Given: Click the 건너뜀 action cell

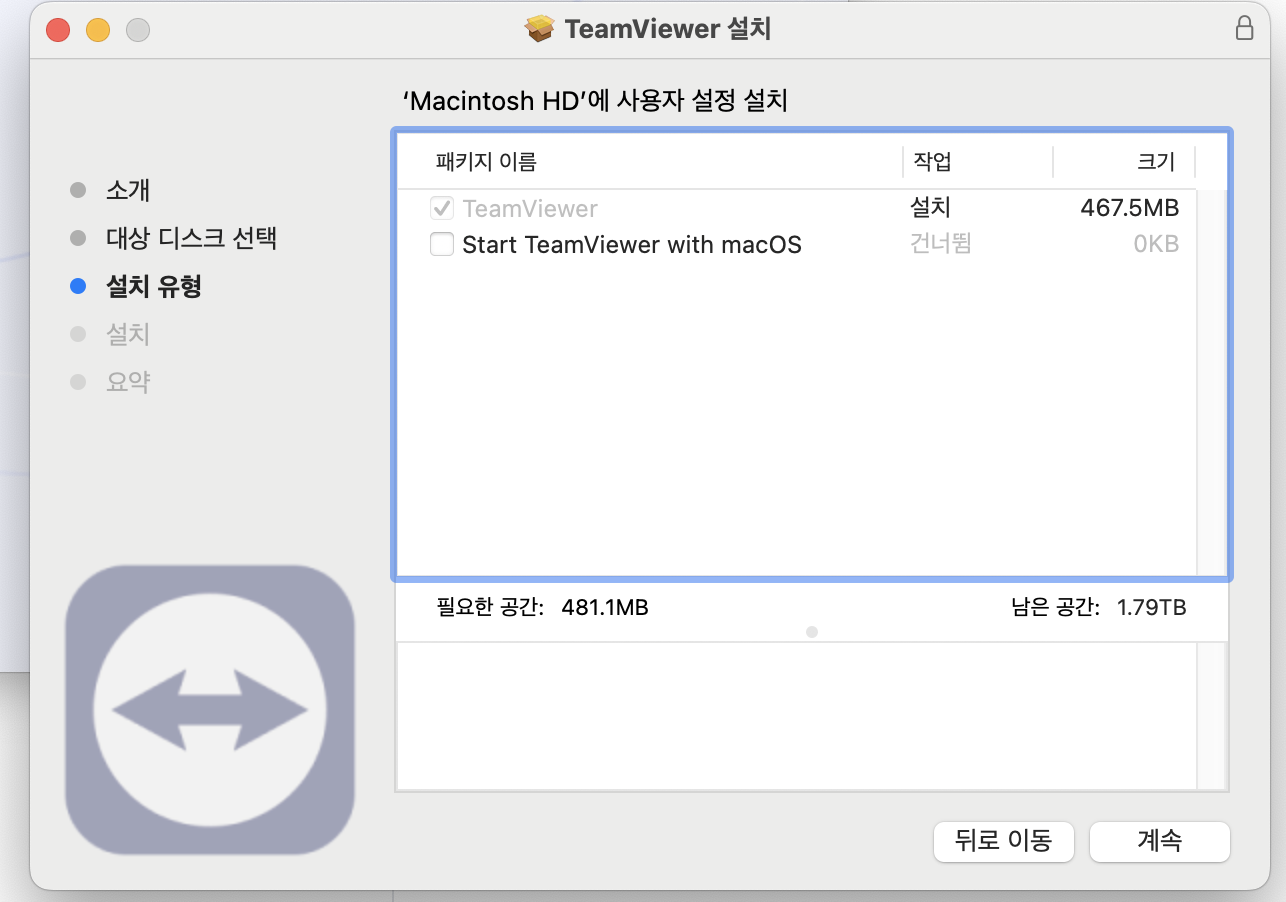Looking at the screenshot, I should (940, 244).
